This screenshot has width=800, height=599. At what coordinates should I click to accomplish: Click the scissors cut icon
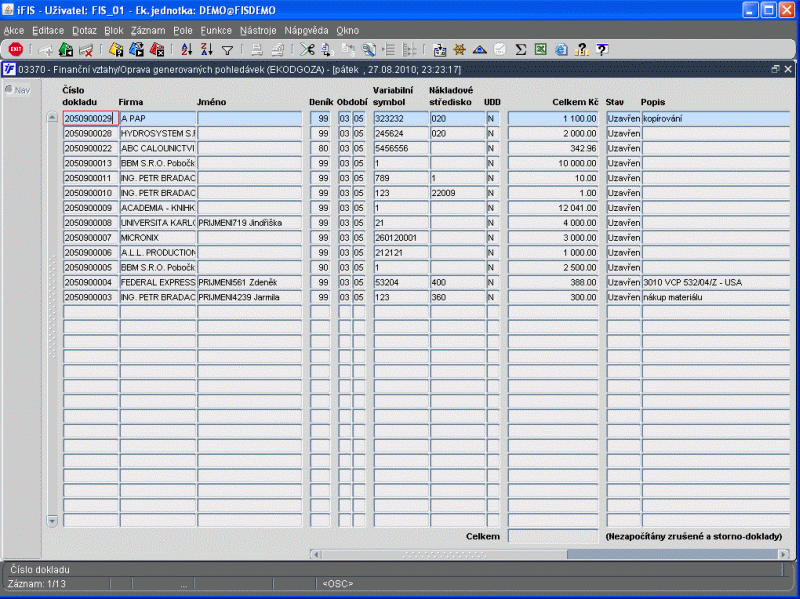click(x=307, y=49)
